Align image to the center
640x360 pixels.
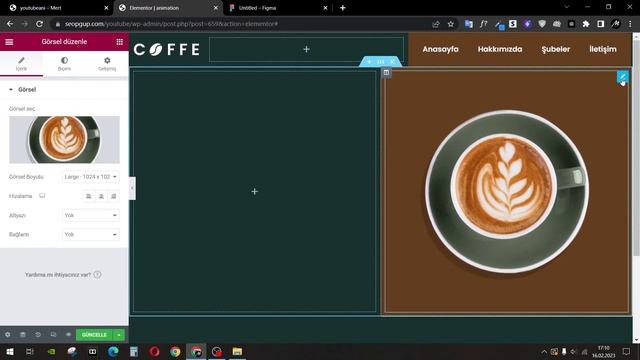(x=101, y=196)
